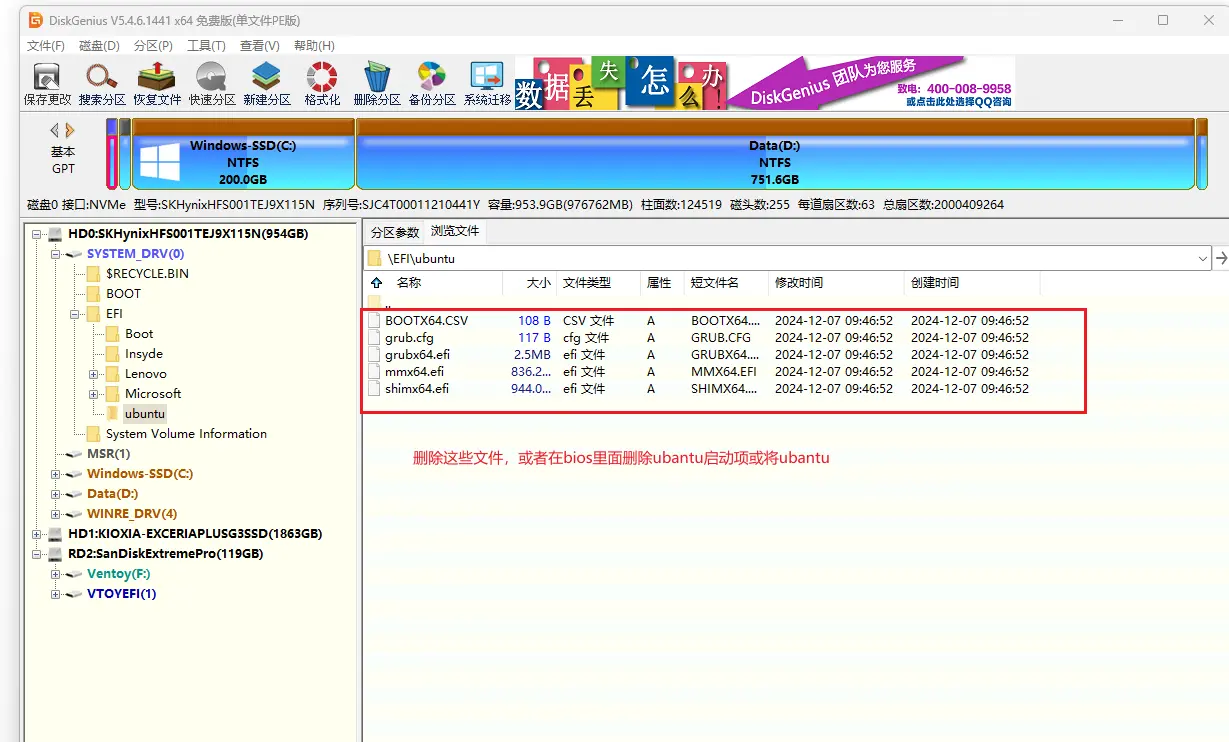Collapse the HD0 SKHynix disk node
The width and height of the screenshot is (1229, 742).
tap(37, 234)
